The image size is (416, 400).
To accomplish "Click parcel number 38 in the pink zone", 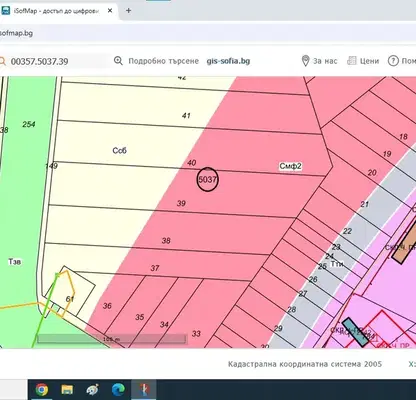I will tap(166, 240).
